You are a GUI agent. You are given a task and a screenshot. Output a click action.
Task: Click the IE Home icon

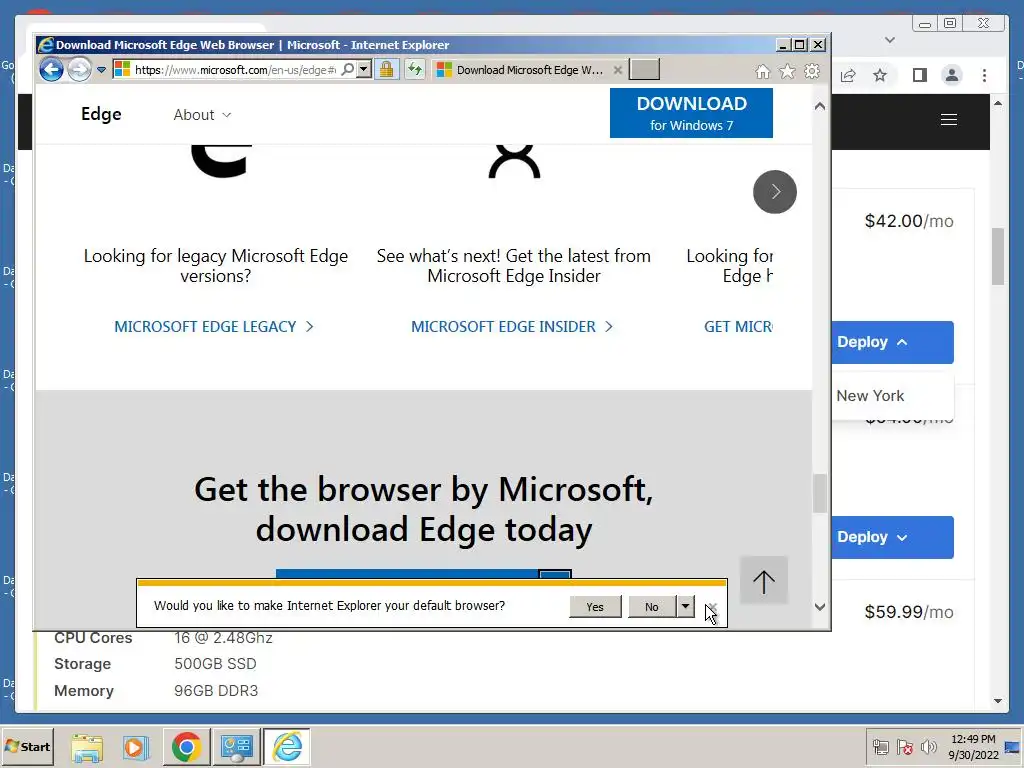(x=763, y=71)
